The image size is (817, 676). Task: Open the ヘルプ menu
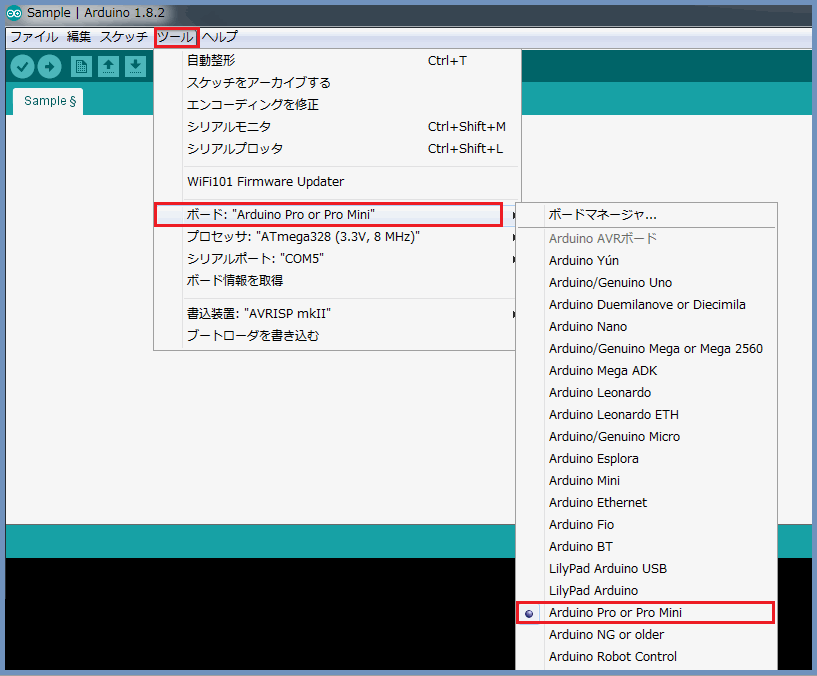point(220,37)
